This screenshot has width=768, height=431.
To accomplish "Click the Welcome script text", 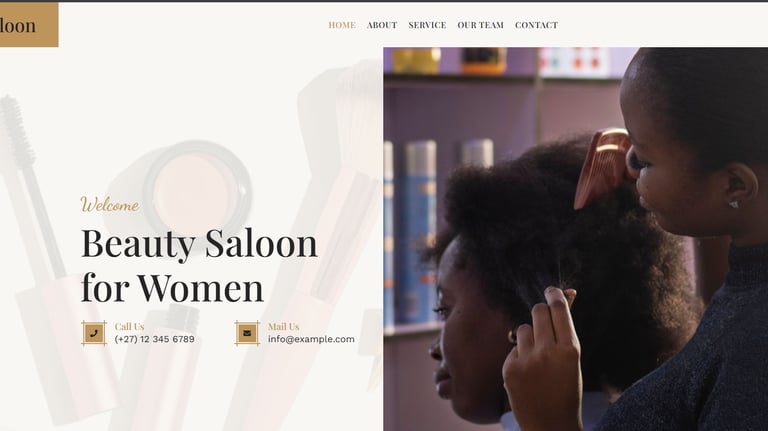I will [x=110, y=204].
